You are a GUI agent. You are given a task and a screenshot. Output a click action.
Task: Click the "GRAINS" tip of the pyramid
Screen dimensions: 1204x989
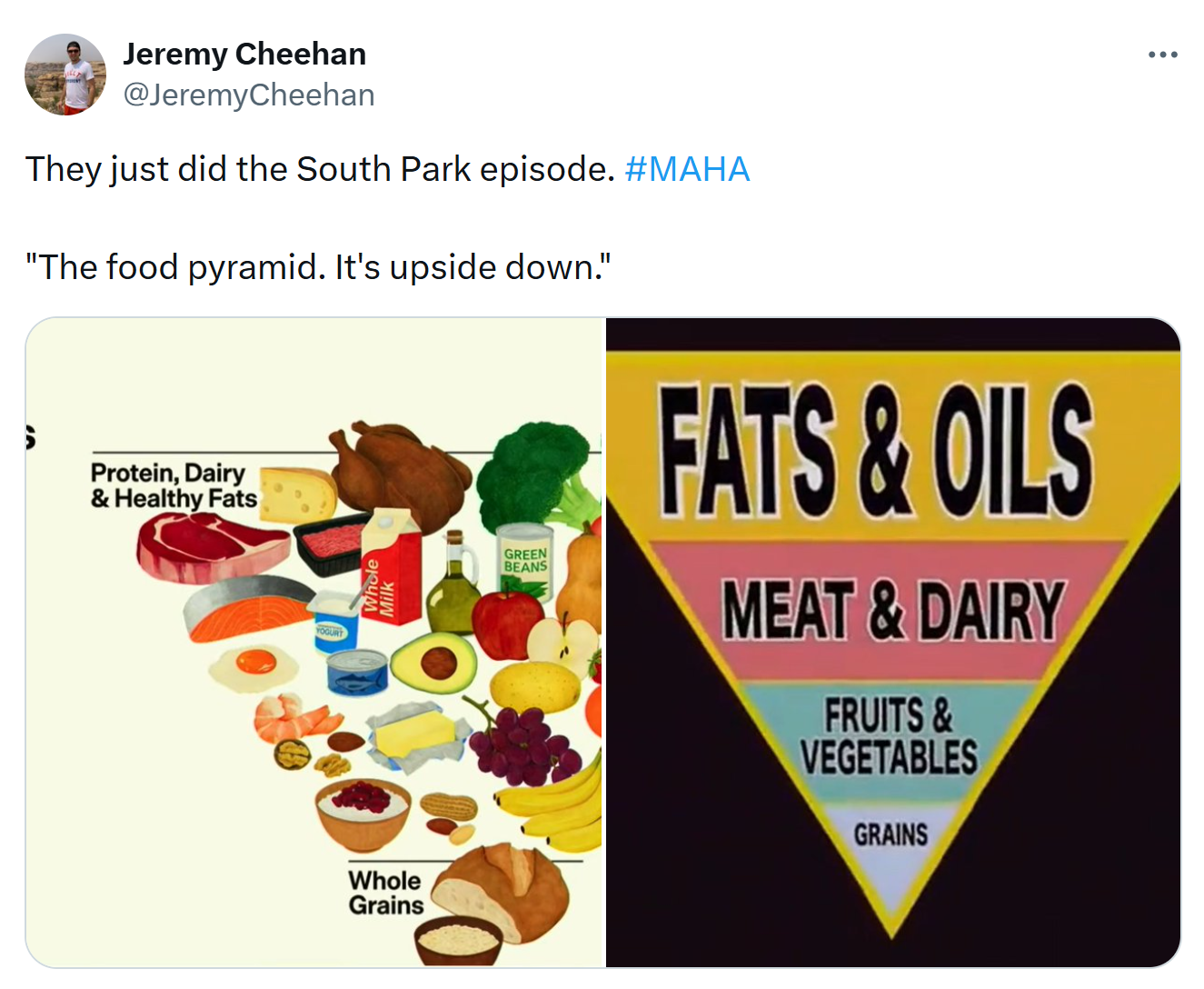pyautogui.click(x=891, y=834)
